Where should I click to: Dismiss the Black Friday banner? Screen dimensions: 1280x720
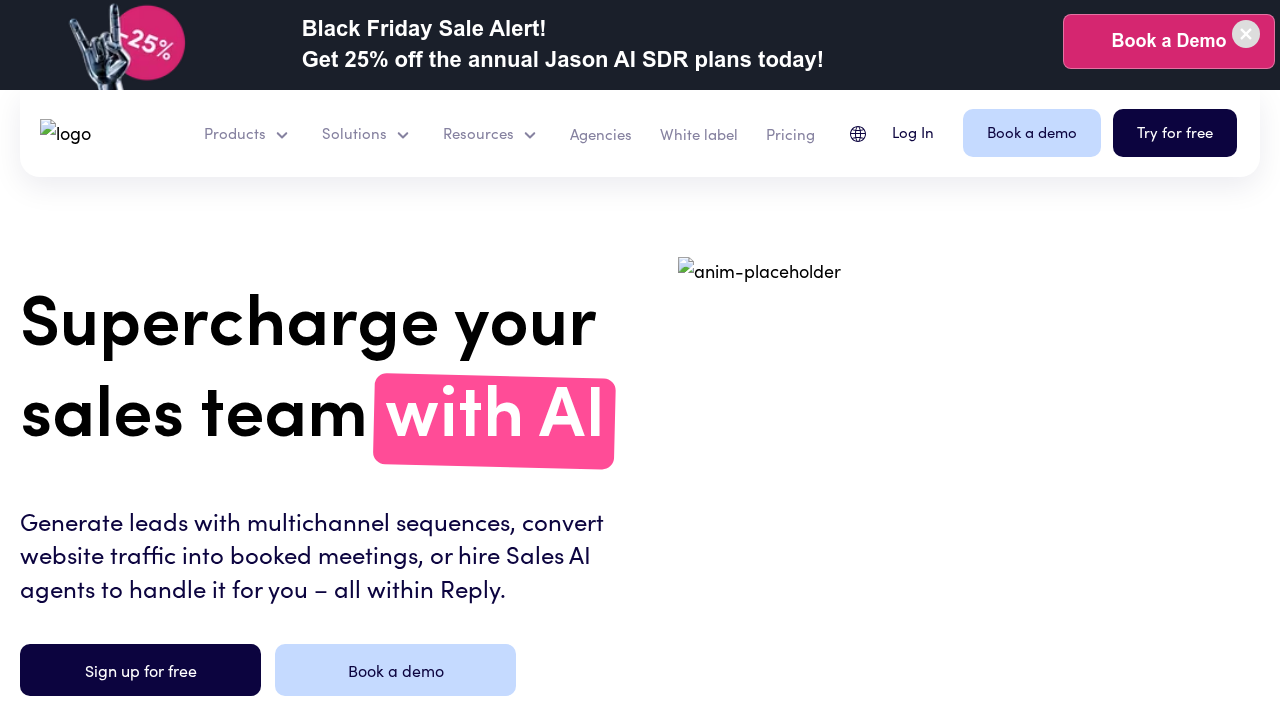pos(1244,32)
